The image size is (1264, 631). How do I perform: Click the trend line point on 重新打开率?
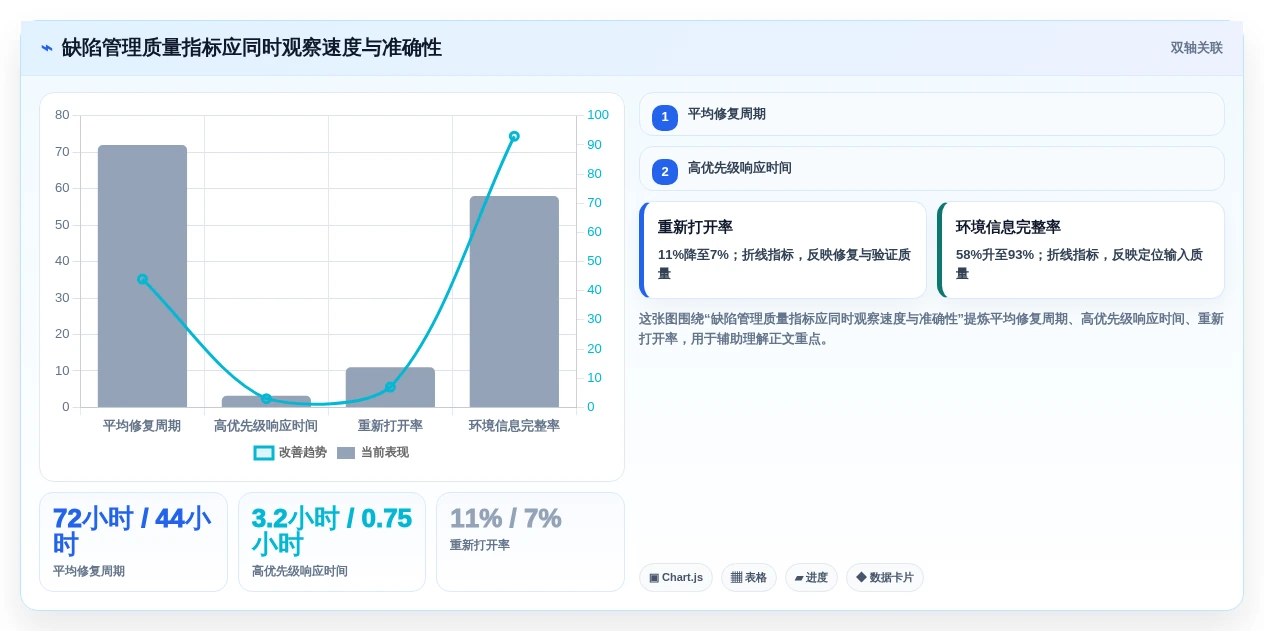pyautogui.click(x=390, y=387)
